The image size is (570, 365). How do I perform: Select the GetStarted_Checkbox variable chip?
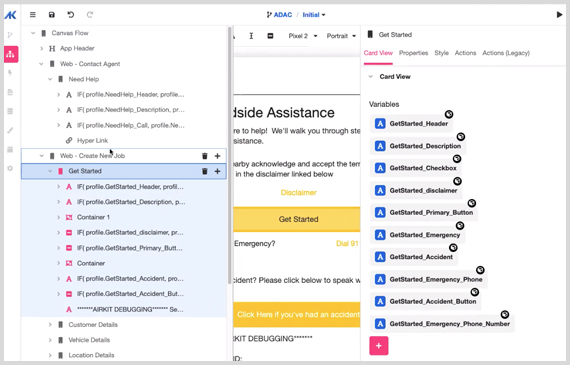click(x=415, y=168)
